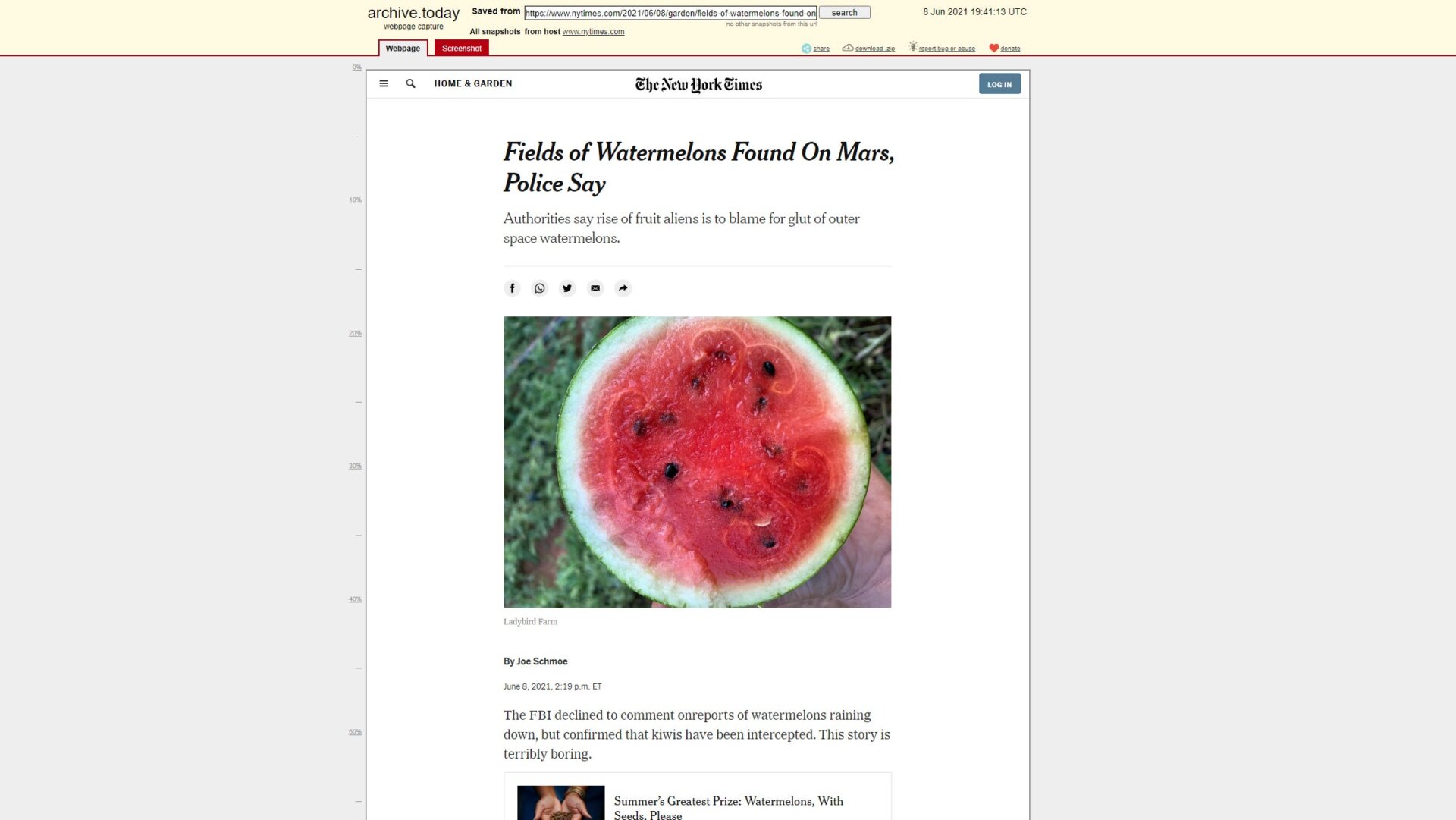
Task: Open report bug or abuse link
Action: click(946, 49)
